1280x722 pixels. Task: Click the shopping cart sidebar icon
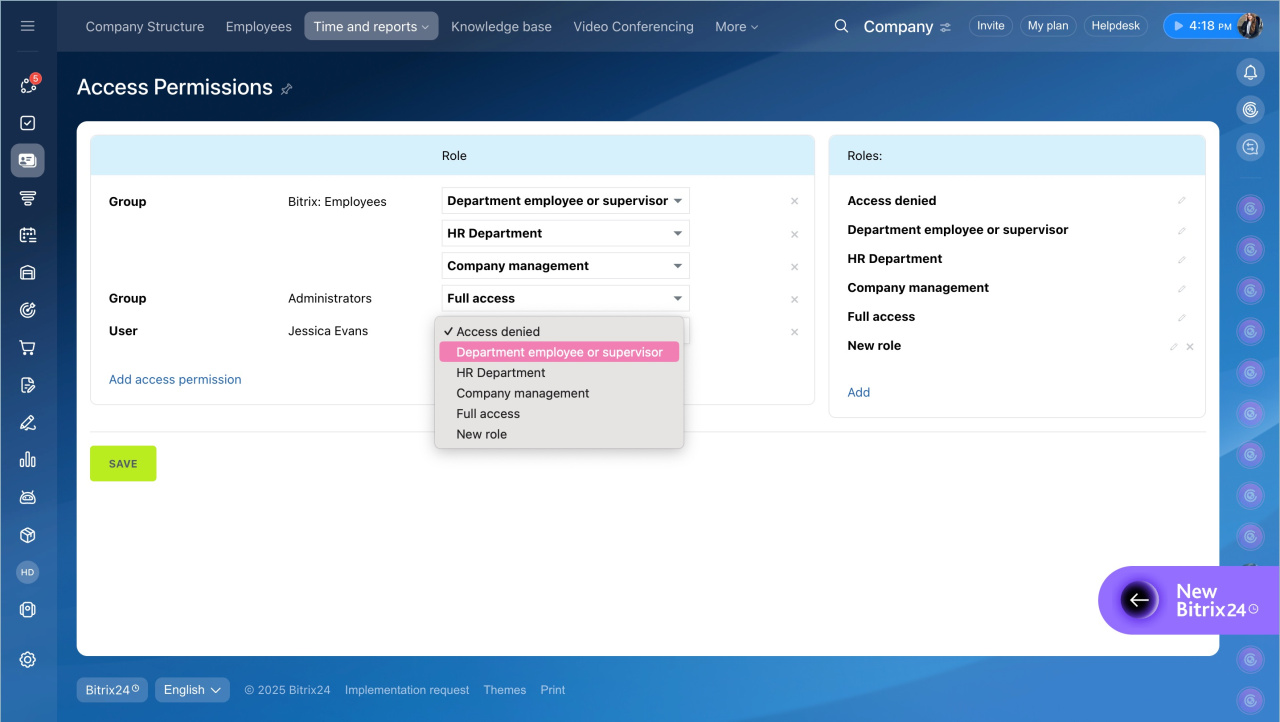(x=28, y=348)
